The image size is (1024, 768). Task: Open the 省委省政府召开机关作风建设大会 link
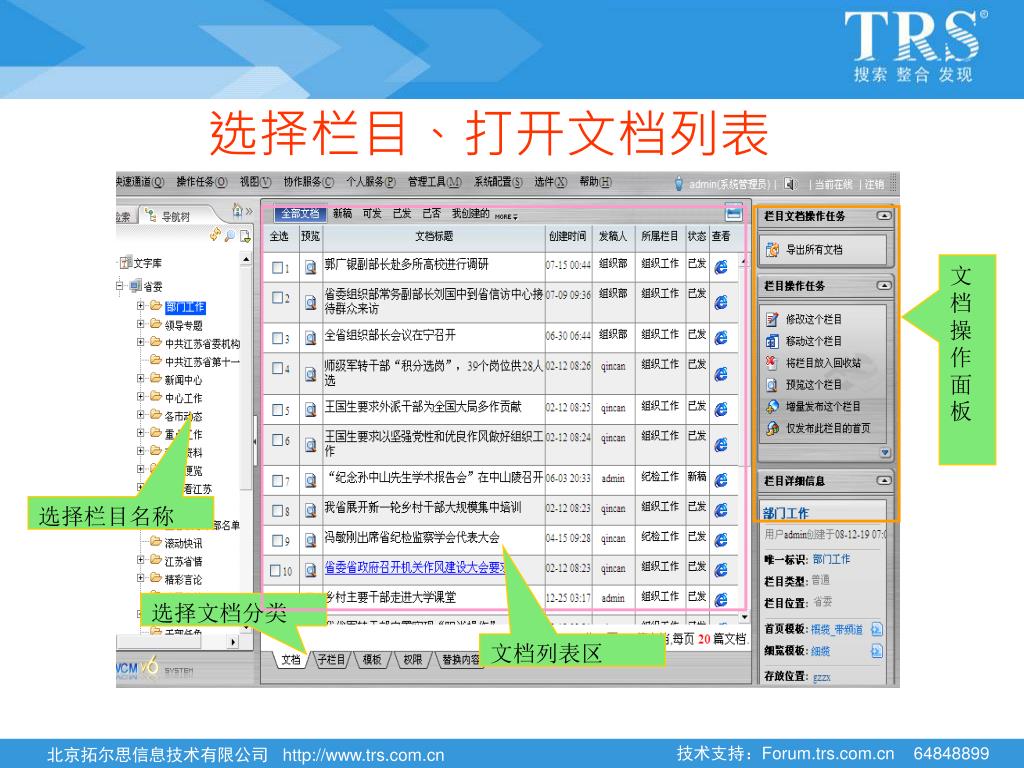click(x=414, y=568)
